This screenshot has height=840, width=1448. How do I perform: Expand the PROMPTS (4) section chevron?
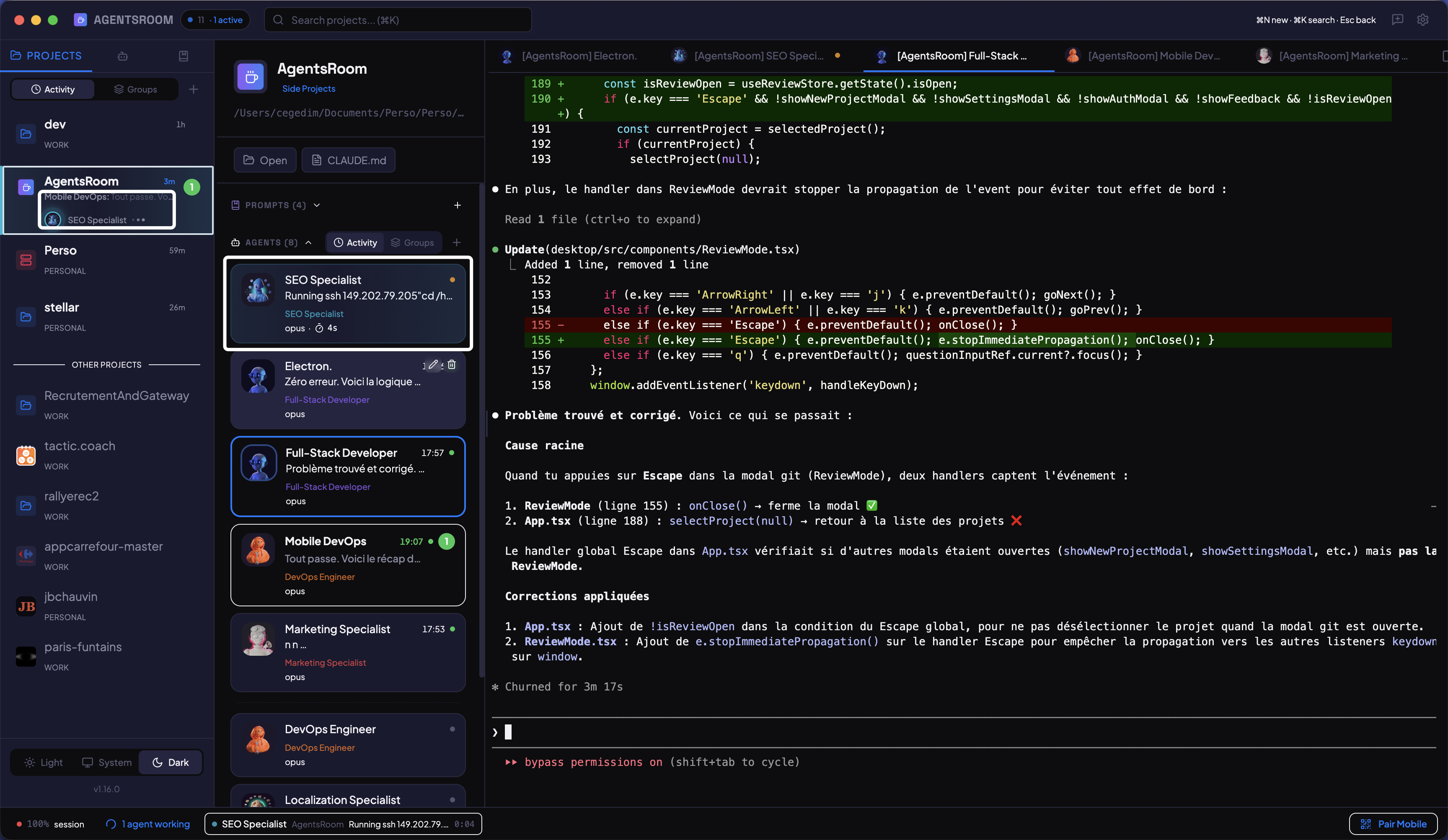[317, 205]
